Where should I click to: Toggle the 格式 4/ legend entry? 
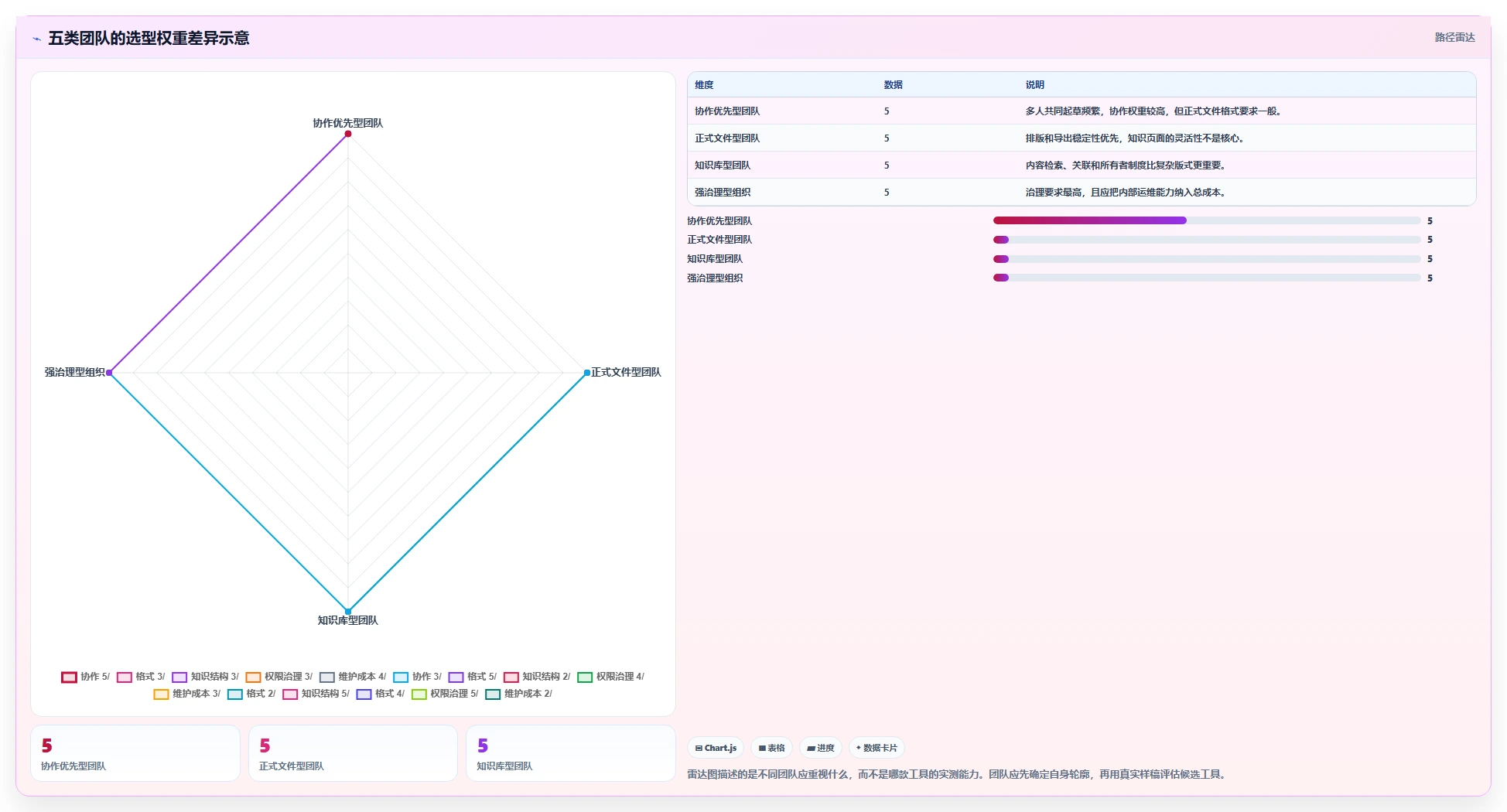pos(381,694)
